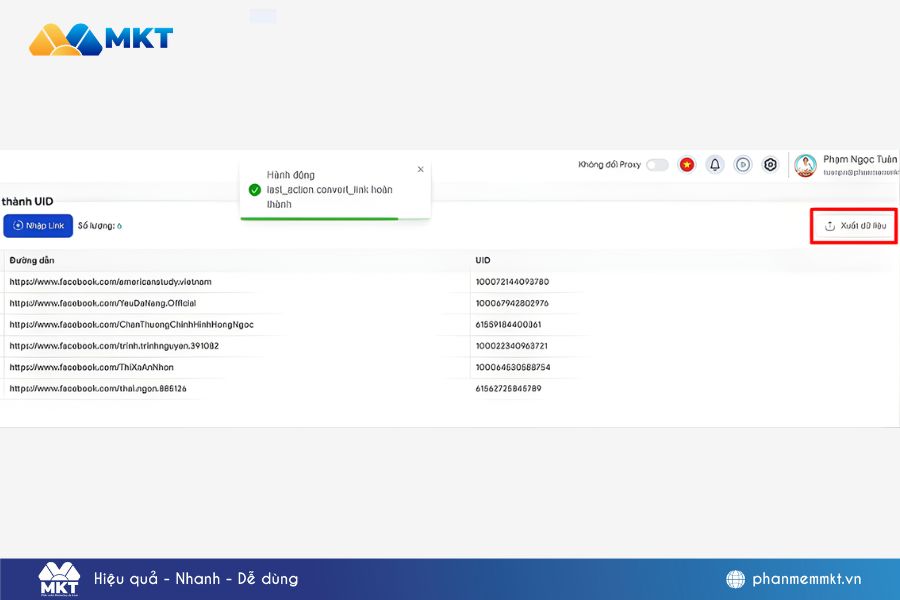Screen dimensions: 900x600
Task: Click the ThiXaAnNhon UID cell
Action: click(512, 367)
